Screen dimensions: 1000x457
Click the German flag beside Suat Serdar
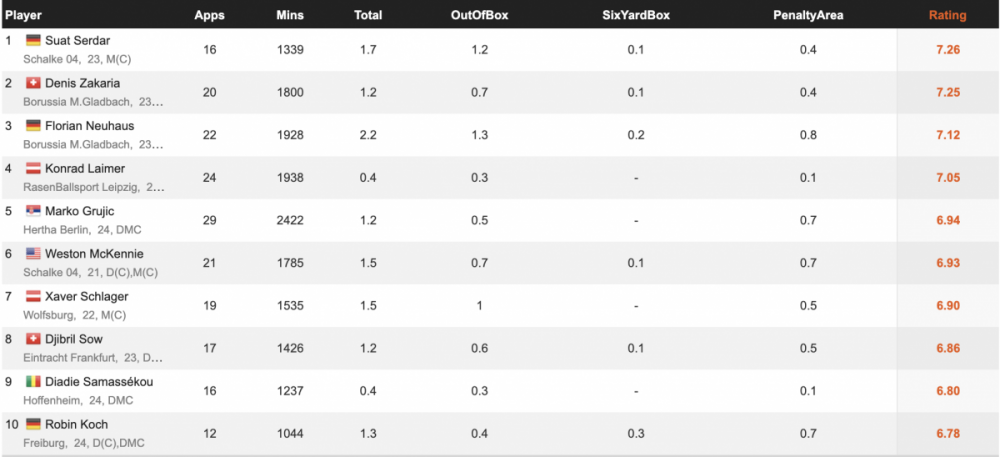(x=33, y=40)
